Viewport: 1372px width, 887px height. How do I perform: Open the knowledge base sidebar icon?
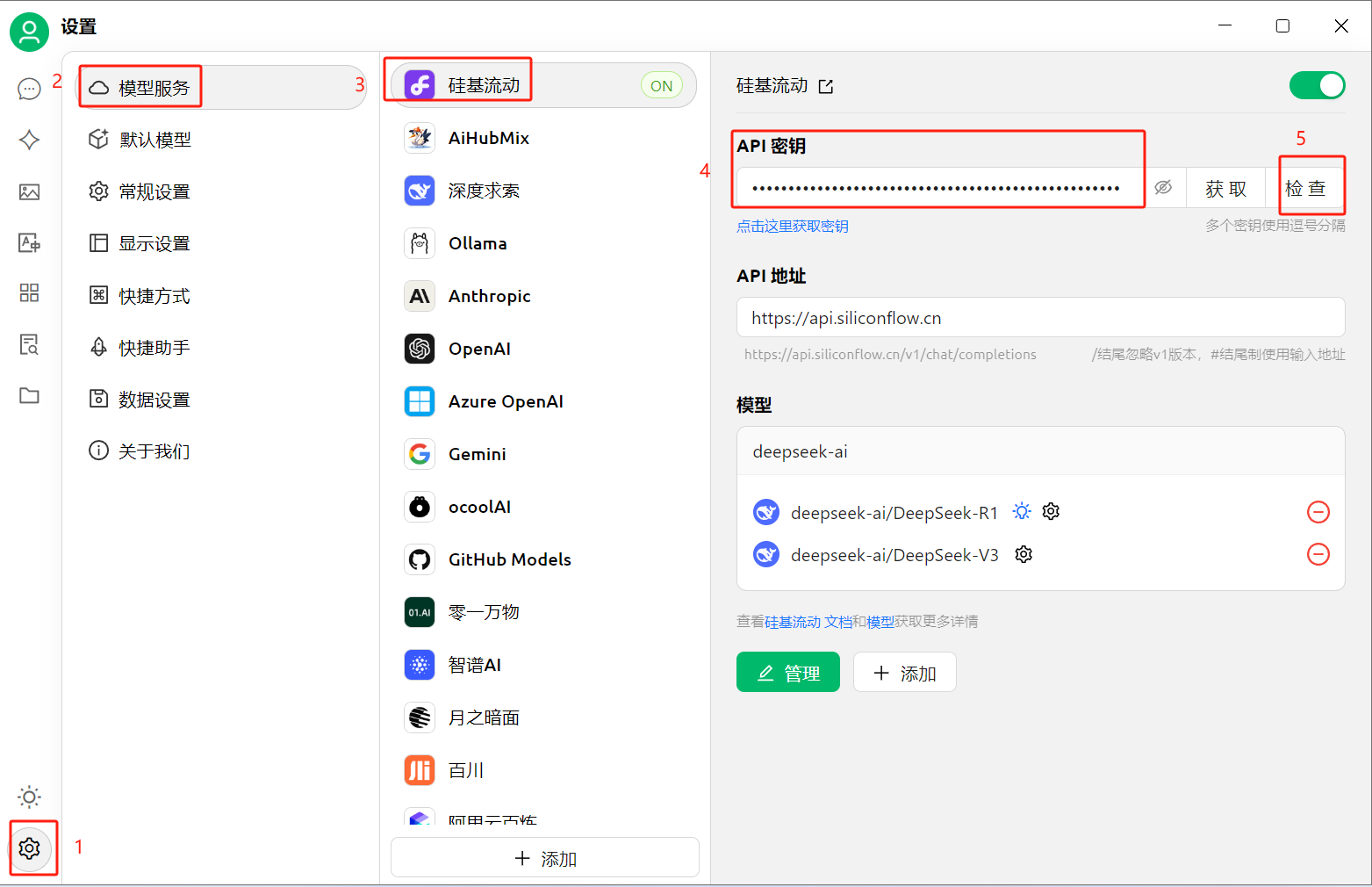click(x=29, y=344)
